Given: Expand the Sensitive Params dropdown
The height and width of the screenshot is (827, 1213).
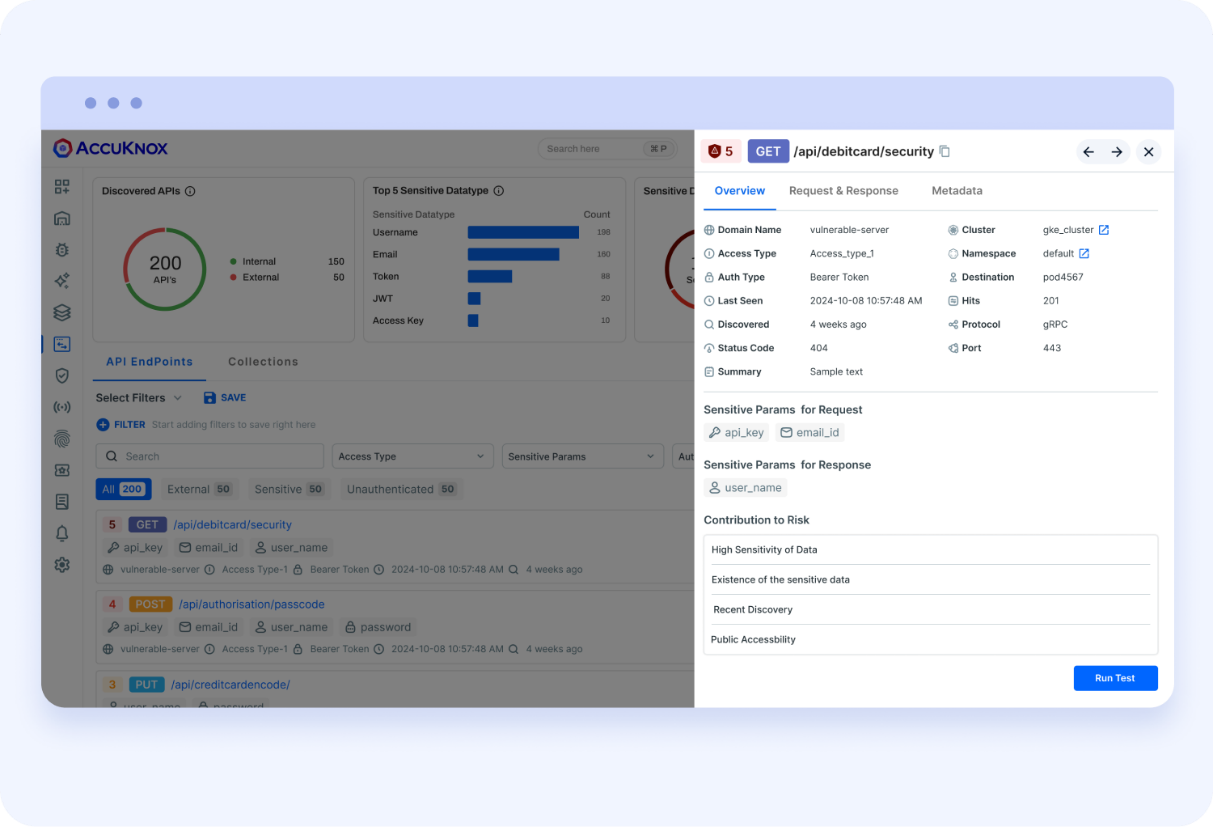Looking at the screenshot, I should pyautogui.click(x=582, y=456).
